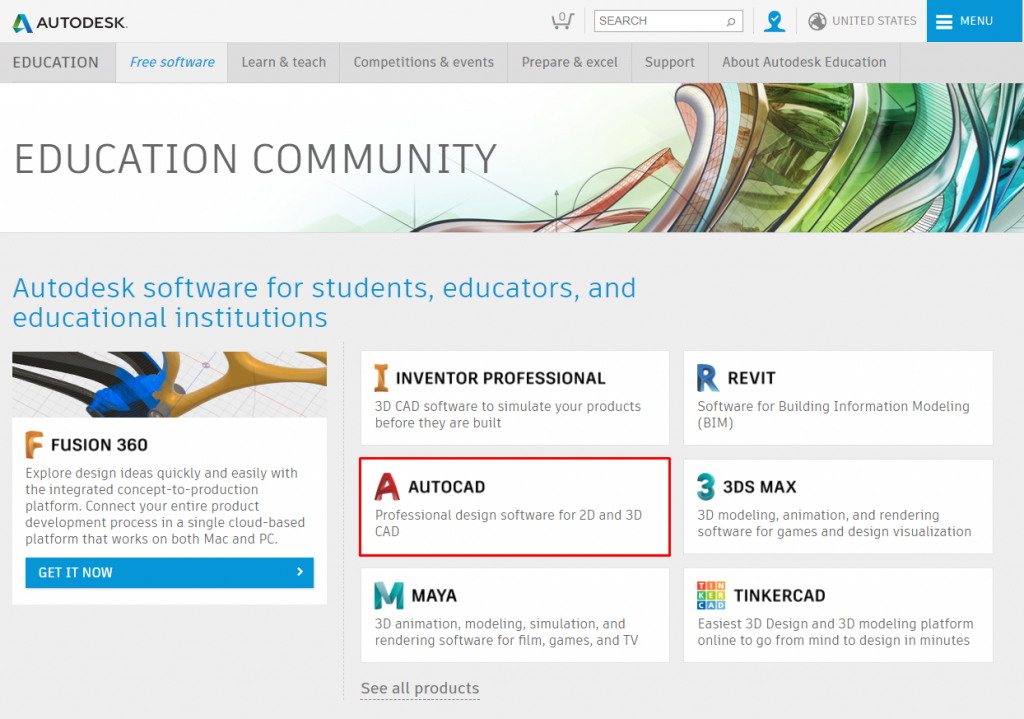Click Tinkercad's 'Easiest 3D Design' description
Viewport: 1024px width, 719px height.
(x=835, y=632)
